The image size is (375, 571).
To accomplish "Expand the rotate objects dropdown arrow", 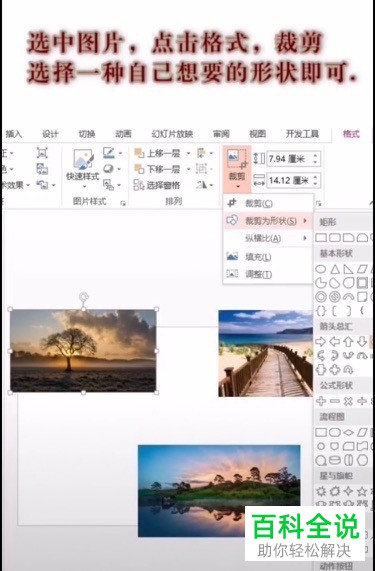I will pos(211,185).
